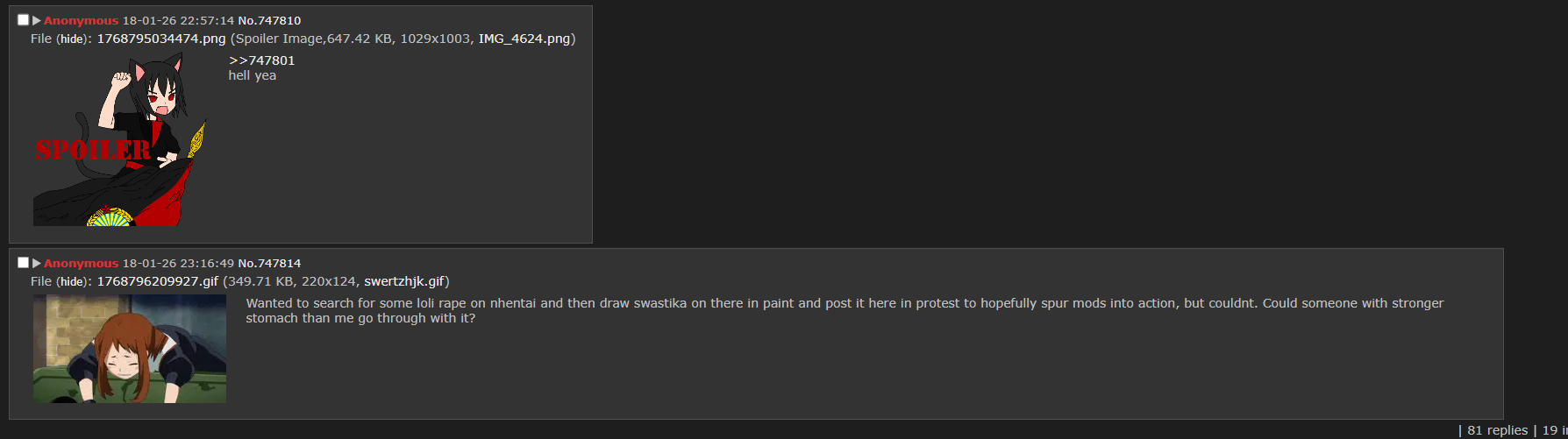Hide the 1768795034474.png file

pos(72,39)
